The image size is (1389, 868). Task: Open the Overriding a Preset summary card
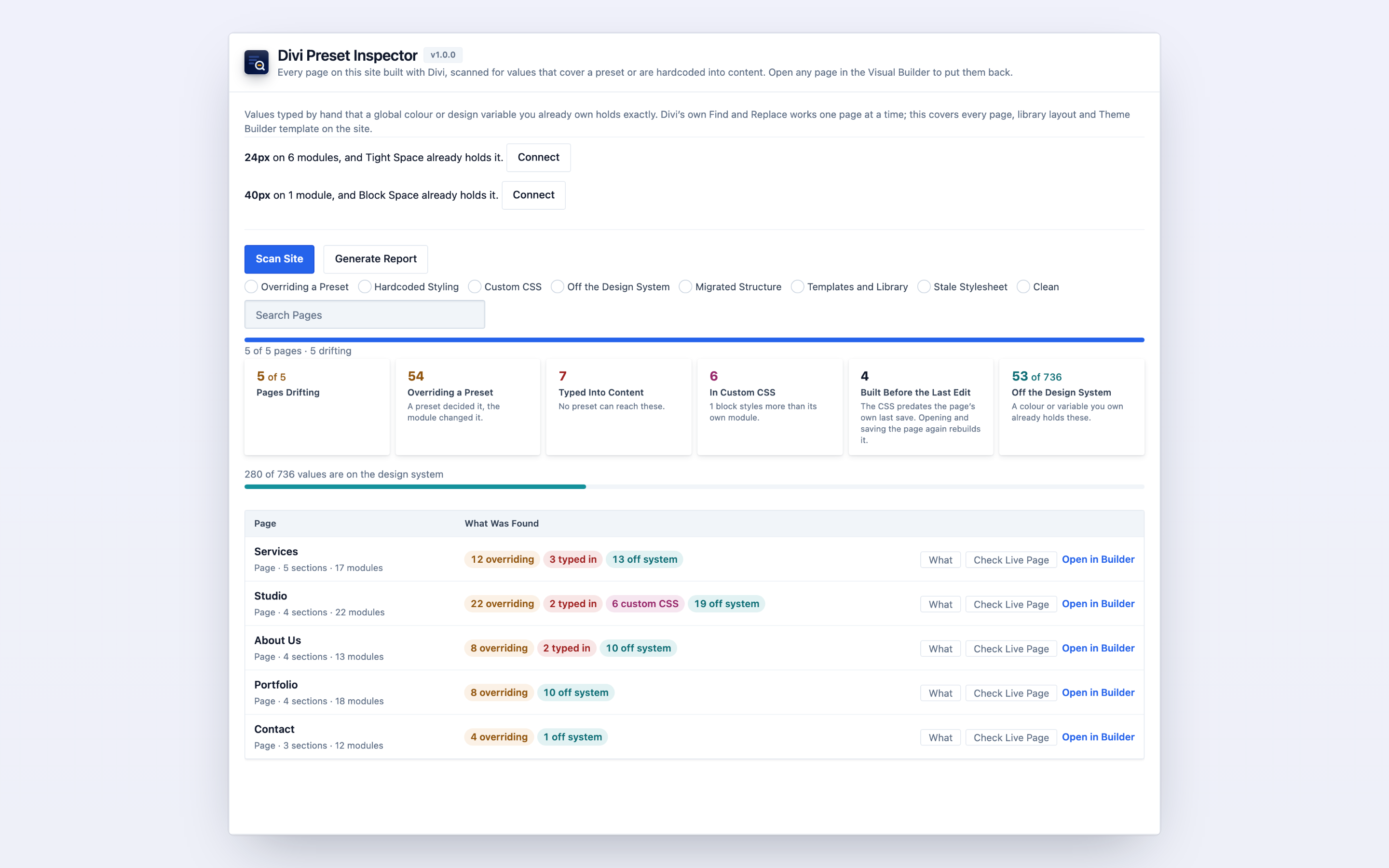(x=468, y=407)
